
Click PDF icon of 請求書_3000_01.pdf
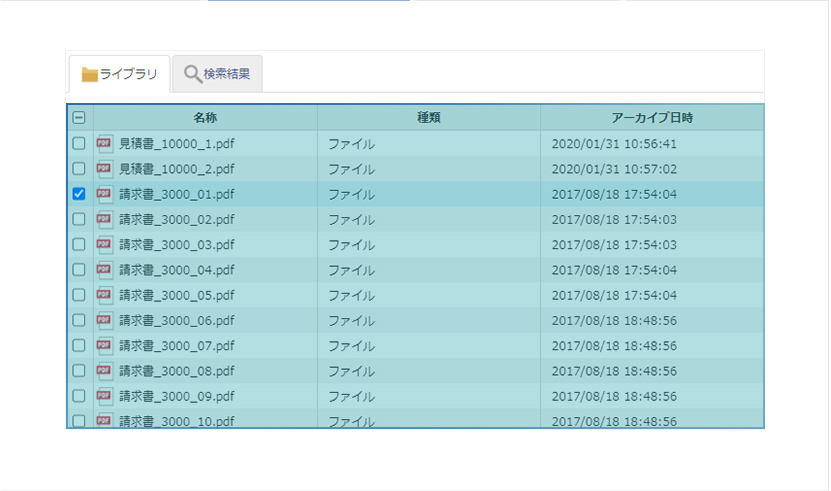[x=104, y=195]
